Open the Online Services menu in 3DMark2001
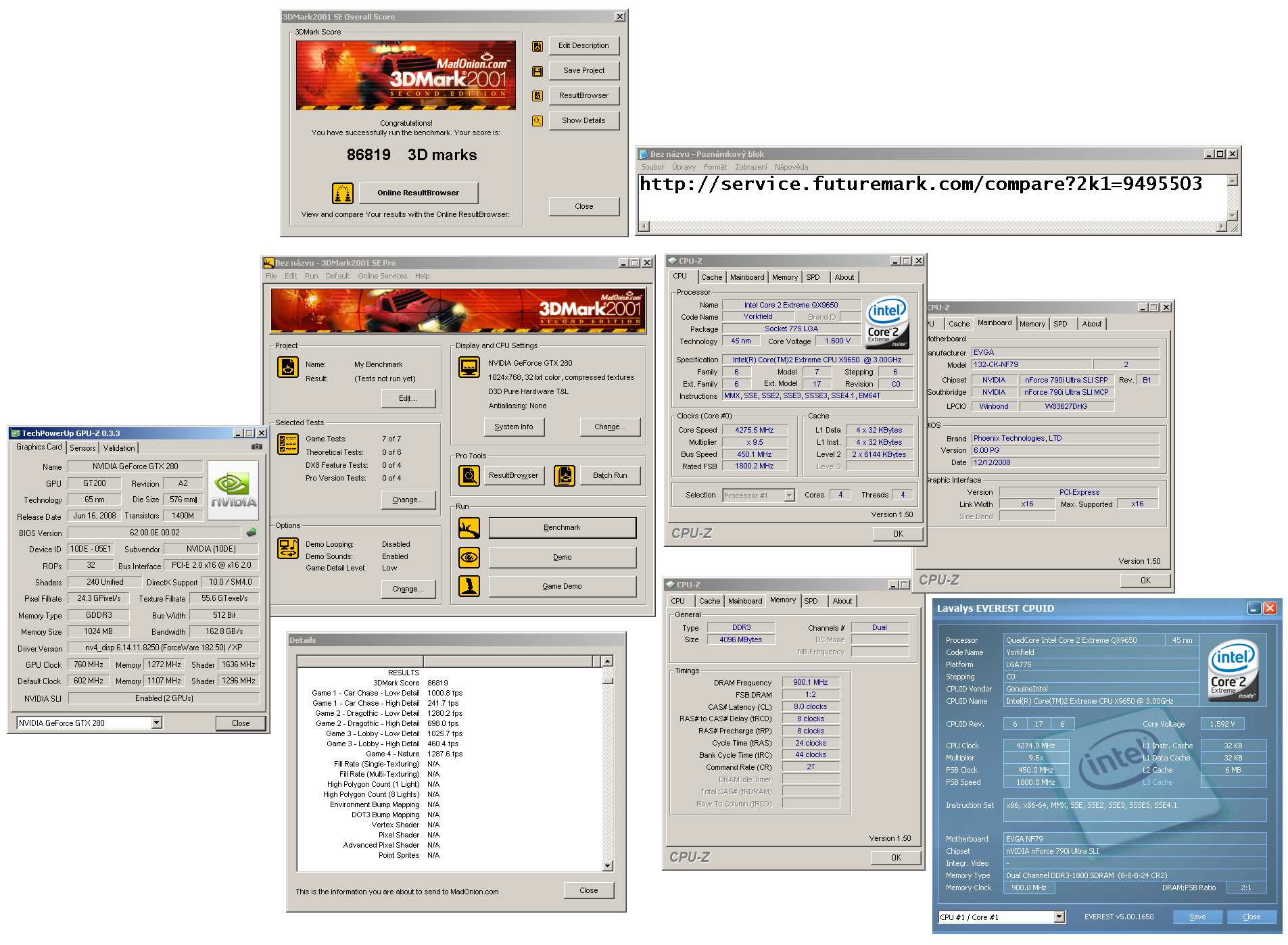 pyautogui.click(x=382, y=276)
